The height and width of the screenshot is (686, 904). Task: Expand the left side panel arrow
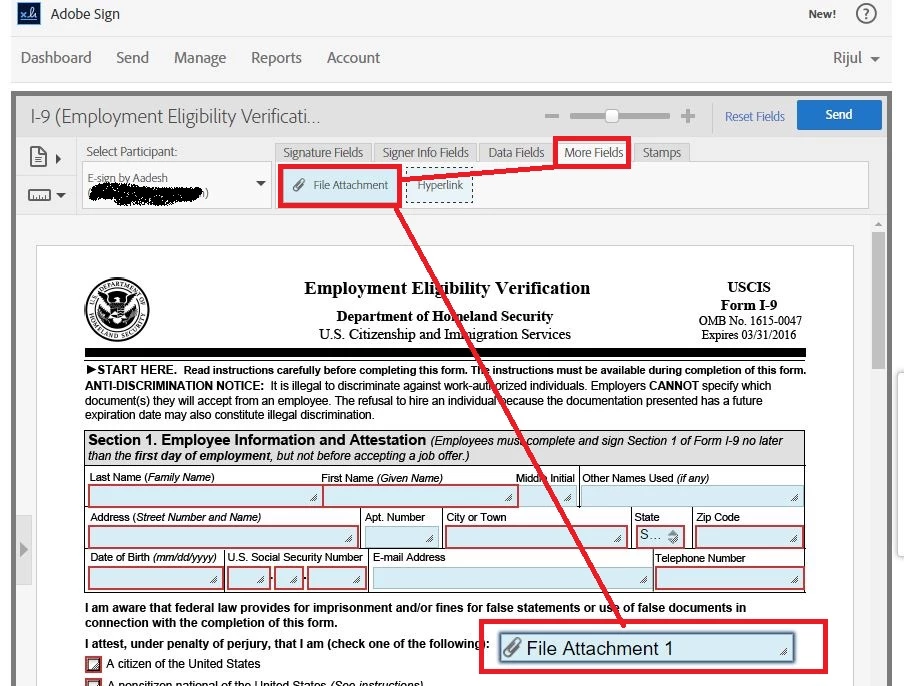24,549
